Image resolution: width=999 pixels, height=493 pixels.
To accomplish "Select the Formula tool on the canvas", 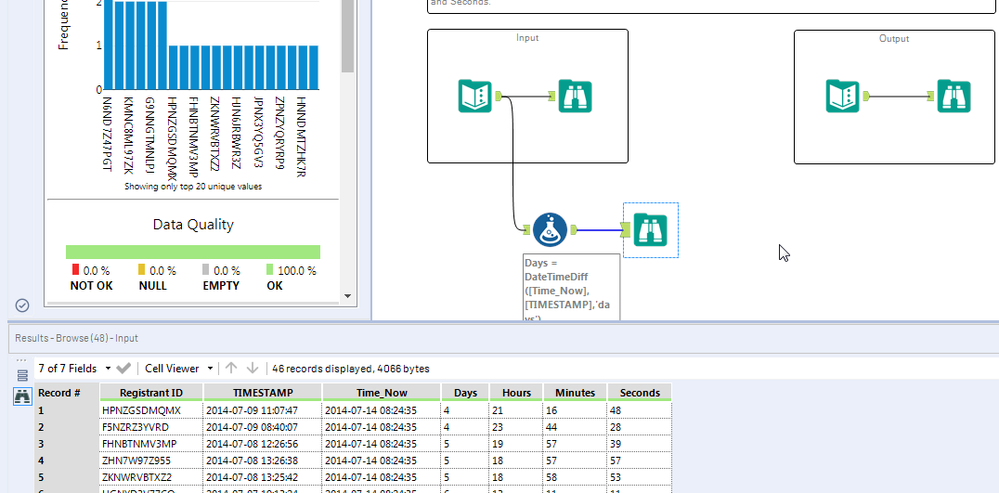I will pos(549,230).
